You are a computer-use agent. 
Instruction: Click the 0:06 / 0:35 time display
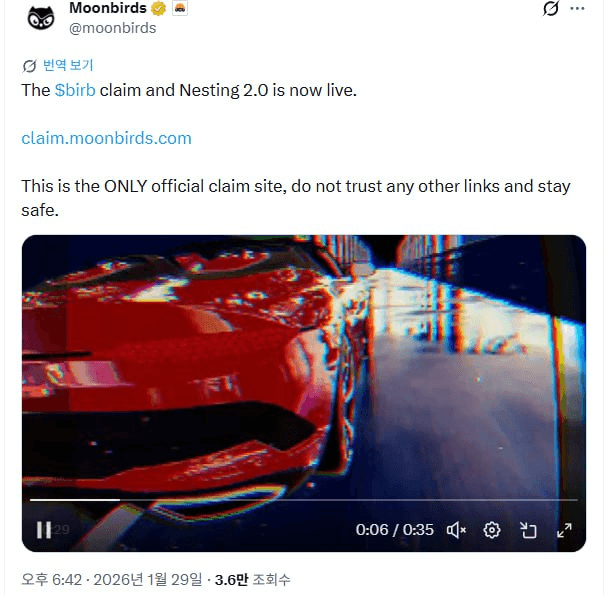click(x=395, y=530)
